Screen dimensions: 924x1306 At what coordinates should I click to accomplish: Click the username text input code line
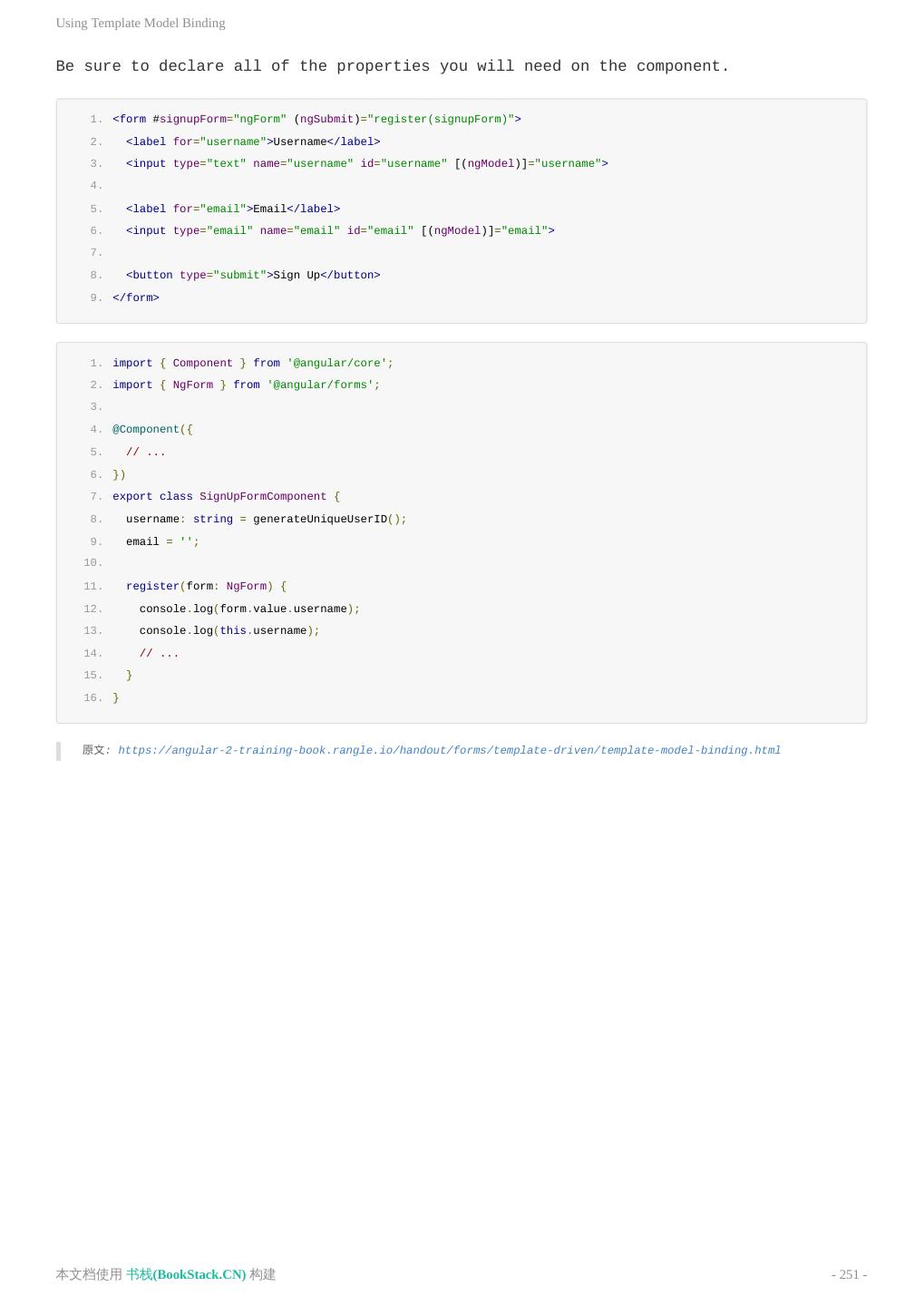point(366,164)
